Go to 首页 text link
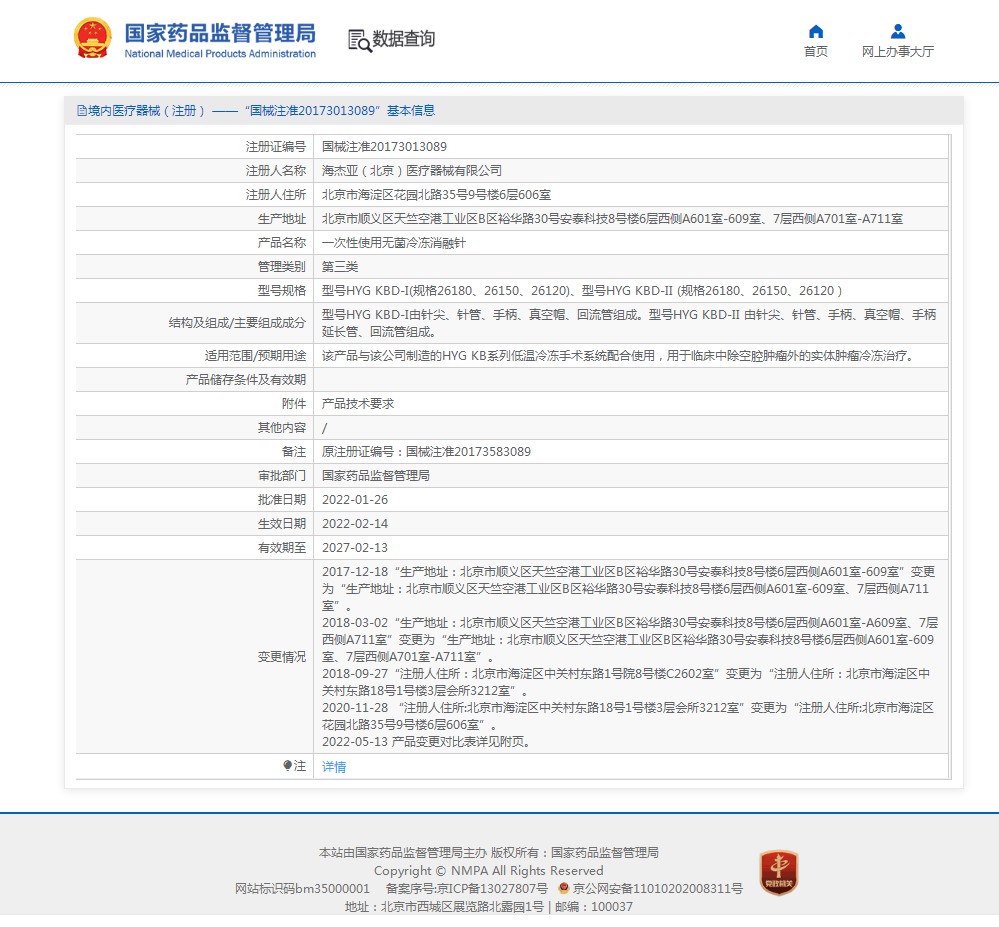Screen dimensions: 999x927 (816, 52)
